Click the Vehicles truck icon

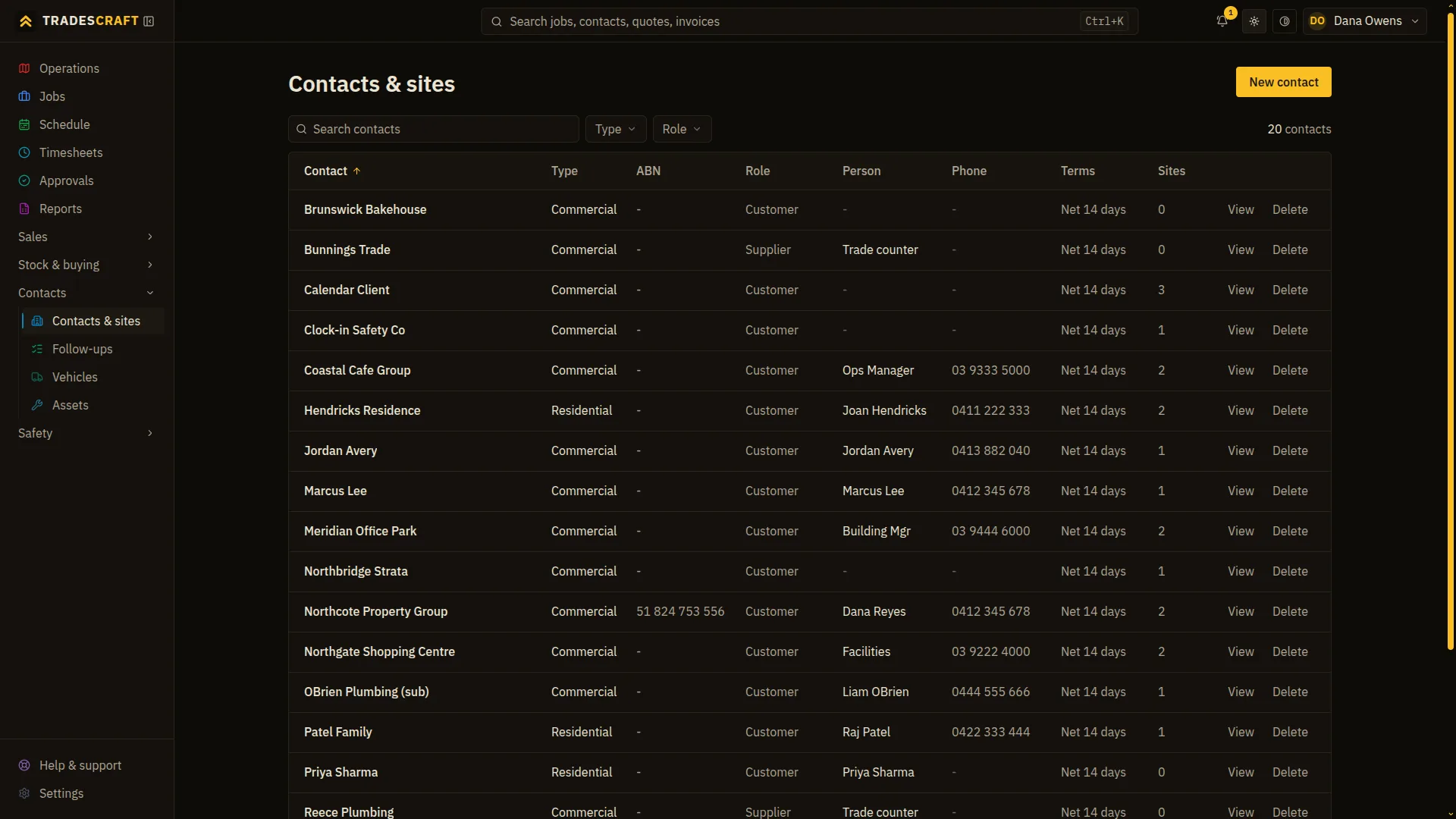pyautogui.click(x=37, y=377)
